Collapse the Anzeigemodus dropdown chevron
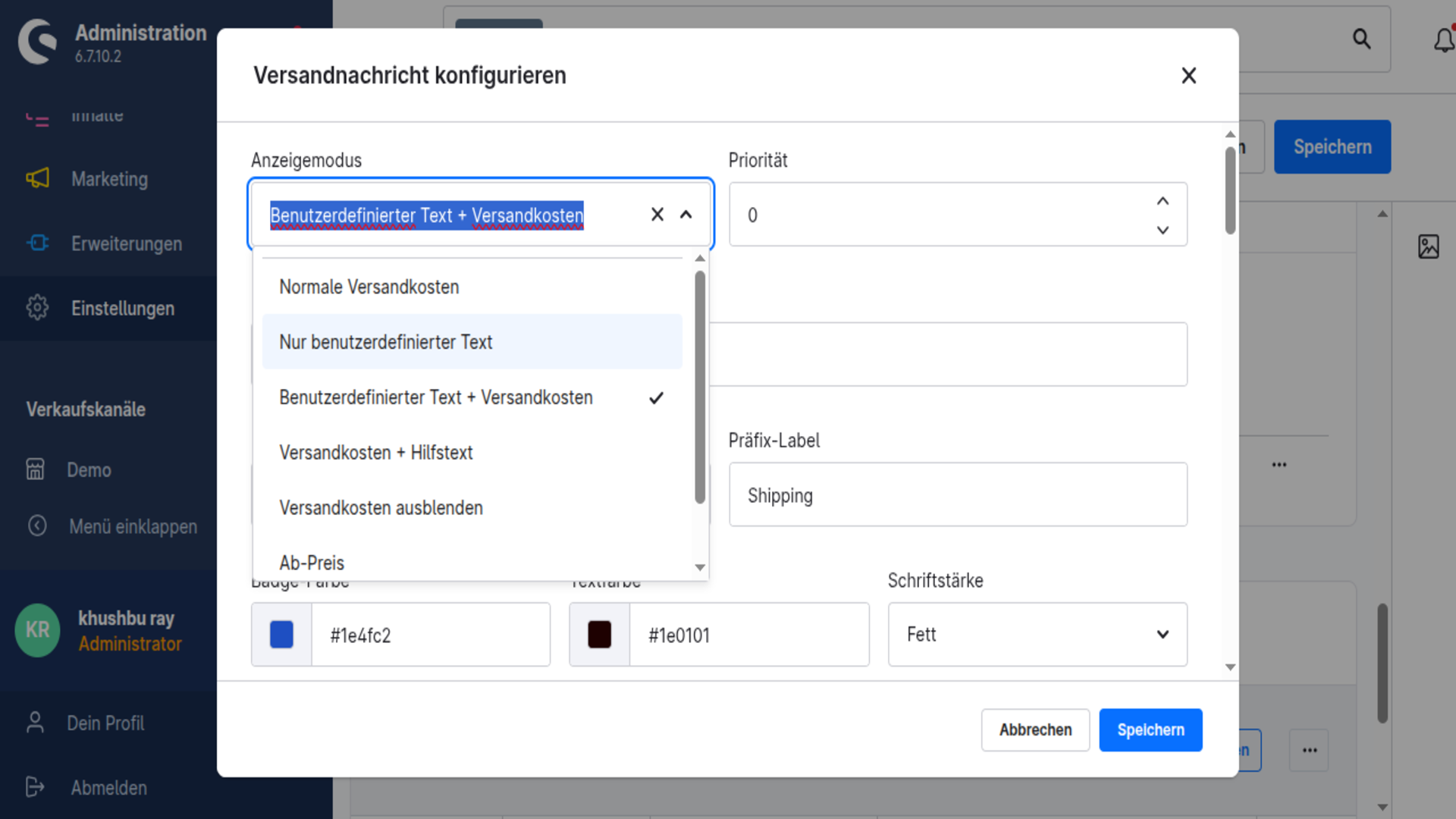Screen dimensions: 1456x819 (x=686, y=215)
